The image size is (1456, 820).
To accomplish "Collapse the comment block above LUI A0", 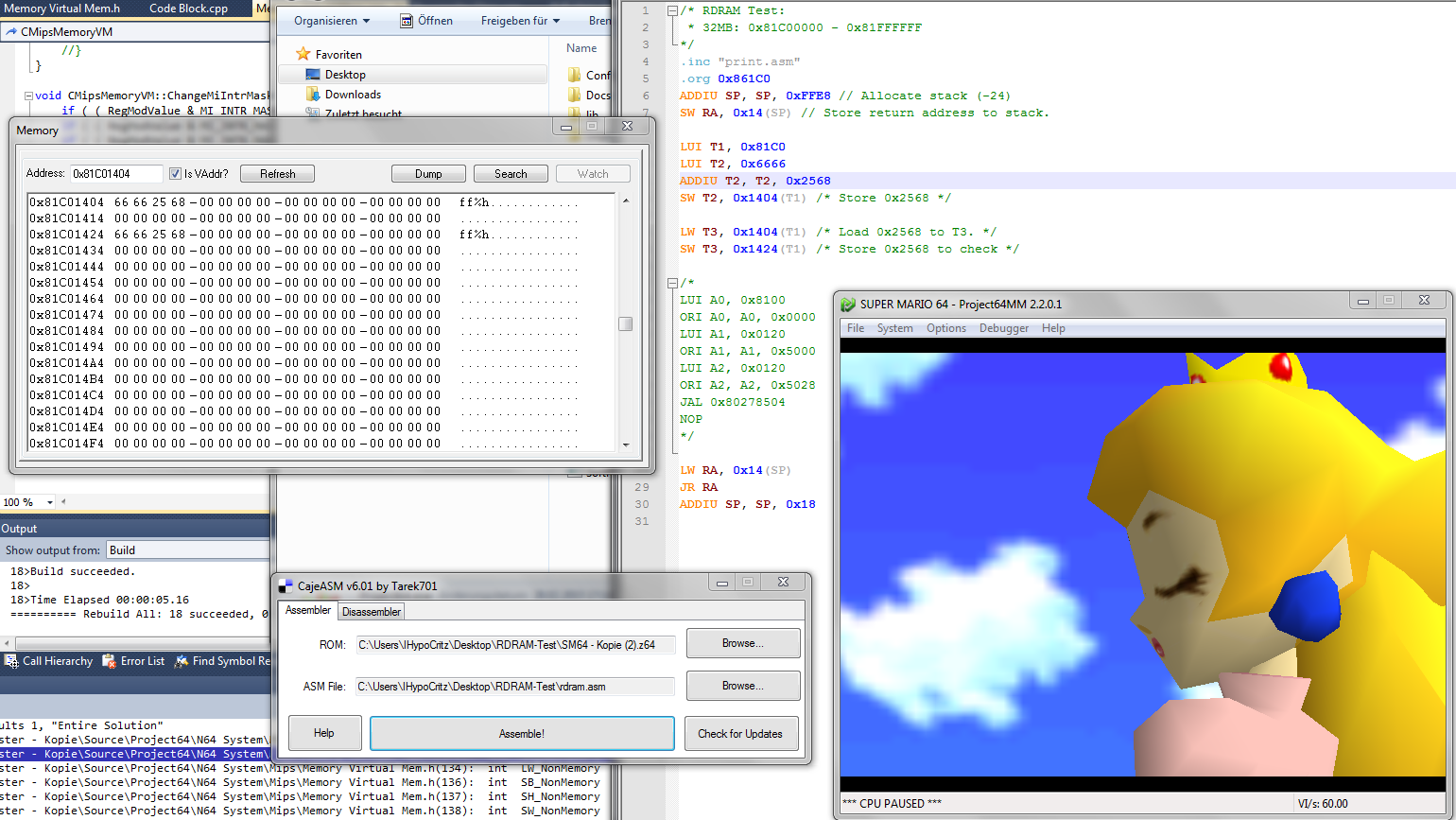I will [x=671, y=283].
